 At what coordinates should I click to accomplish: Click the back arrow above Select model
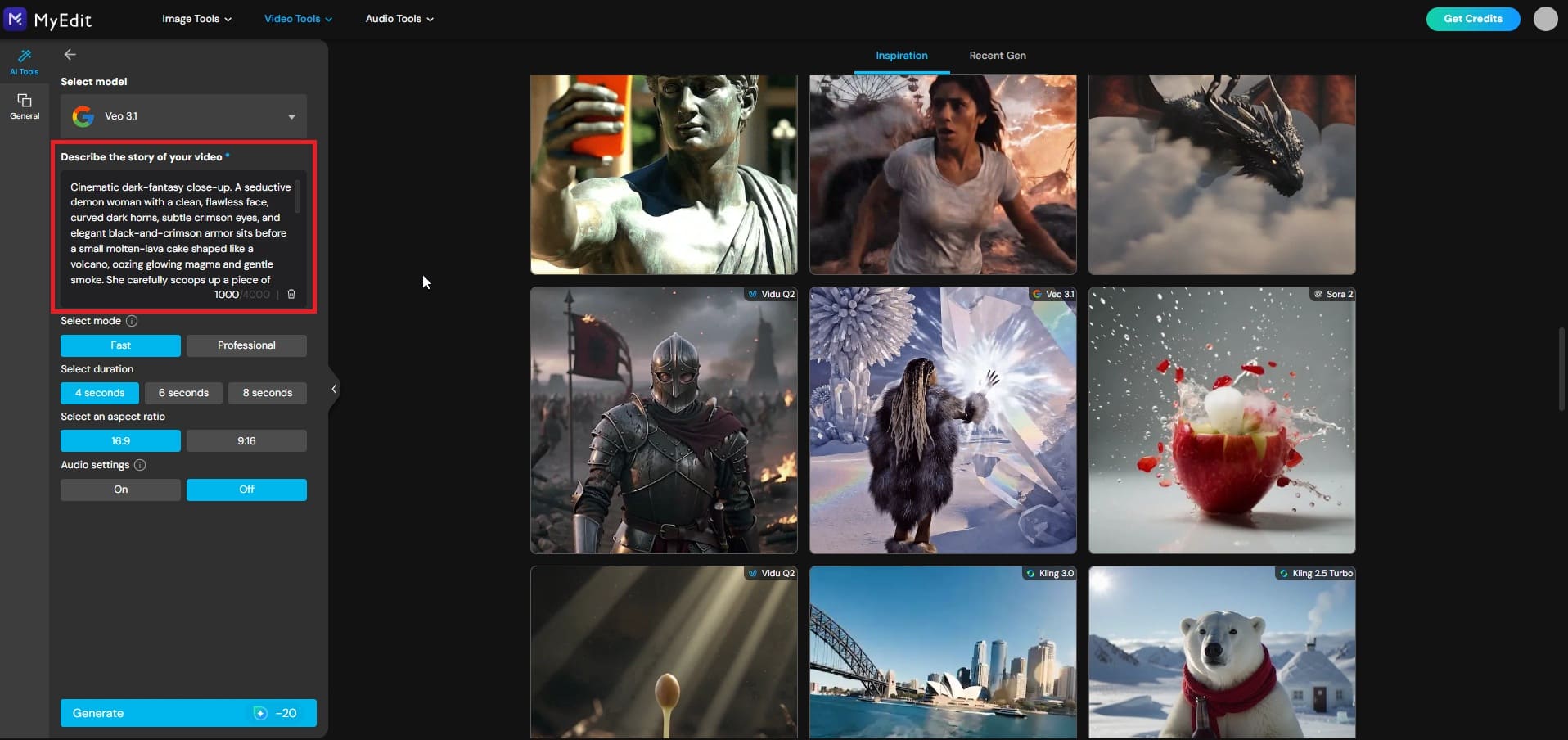(70, 55)
